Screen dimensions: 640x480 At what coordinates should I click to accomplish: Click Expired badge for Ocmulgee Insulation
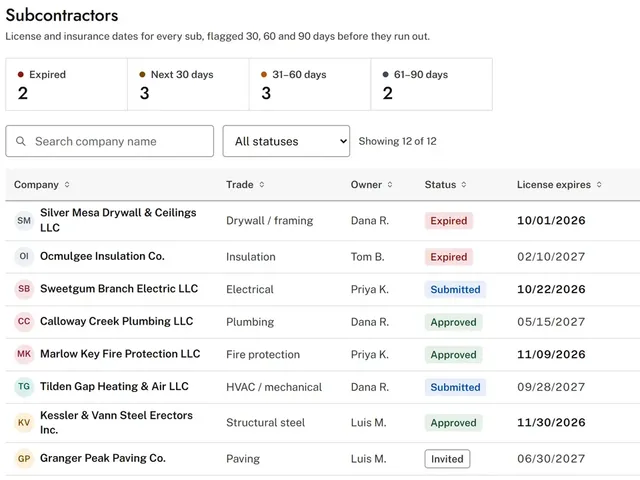(449, 257)
